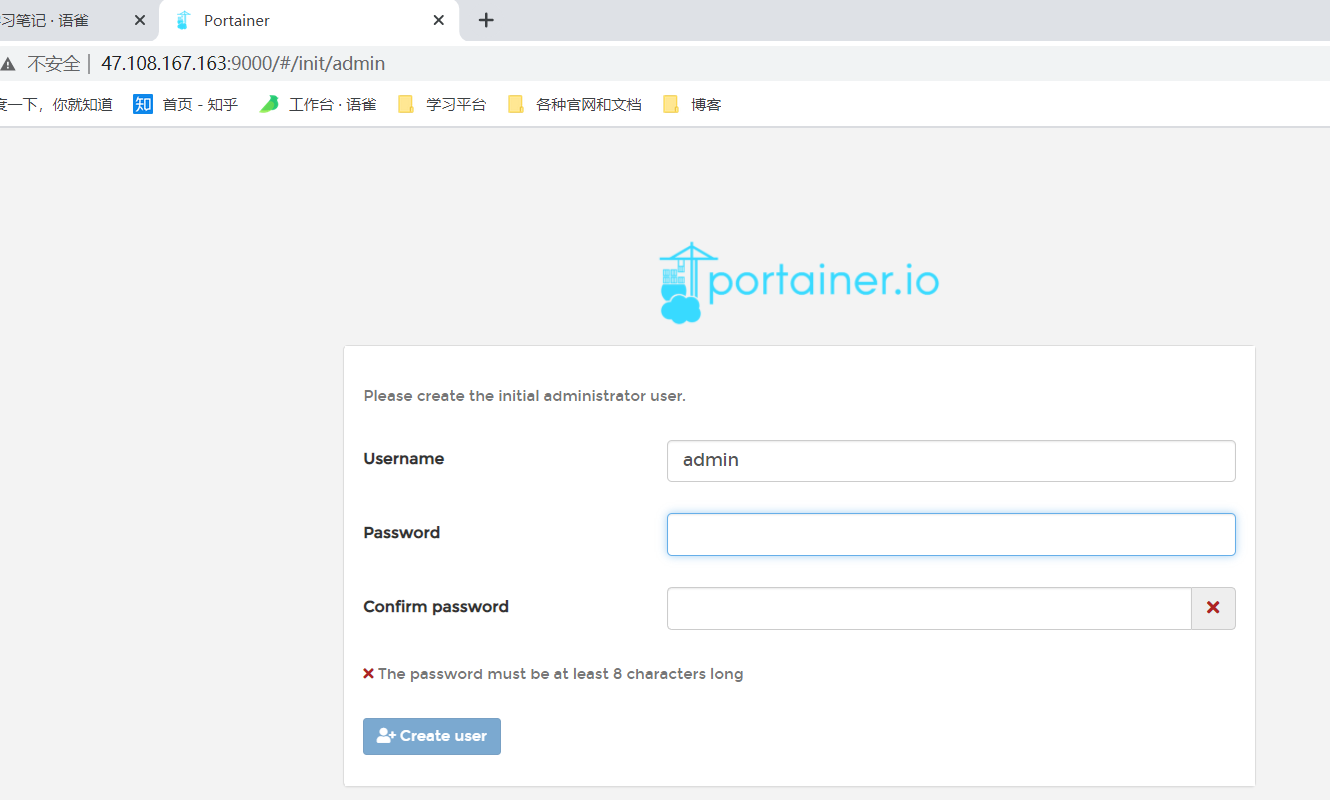The width and height of the screenshot is (1330, 800).
Task: Click the red X before the password length warning
Action: (368, 674)
